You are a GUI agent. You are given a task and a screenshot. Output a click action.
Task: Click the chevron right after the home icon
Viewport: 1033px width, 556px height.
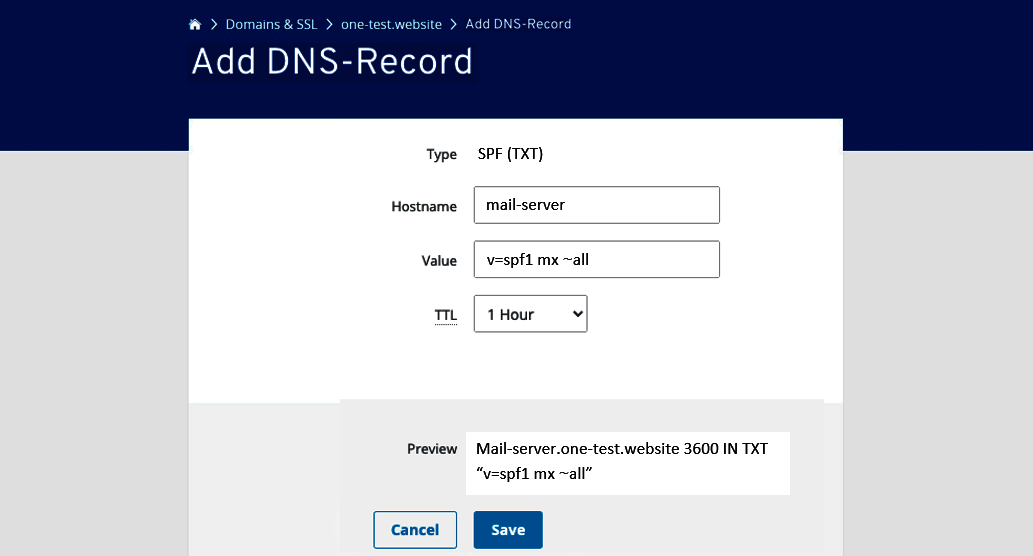[x=214, y=24]
